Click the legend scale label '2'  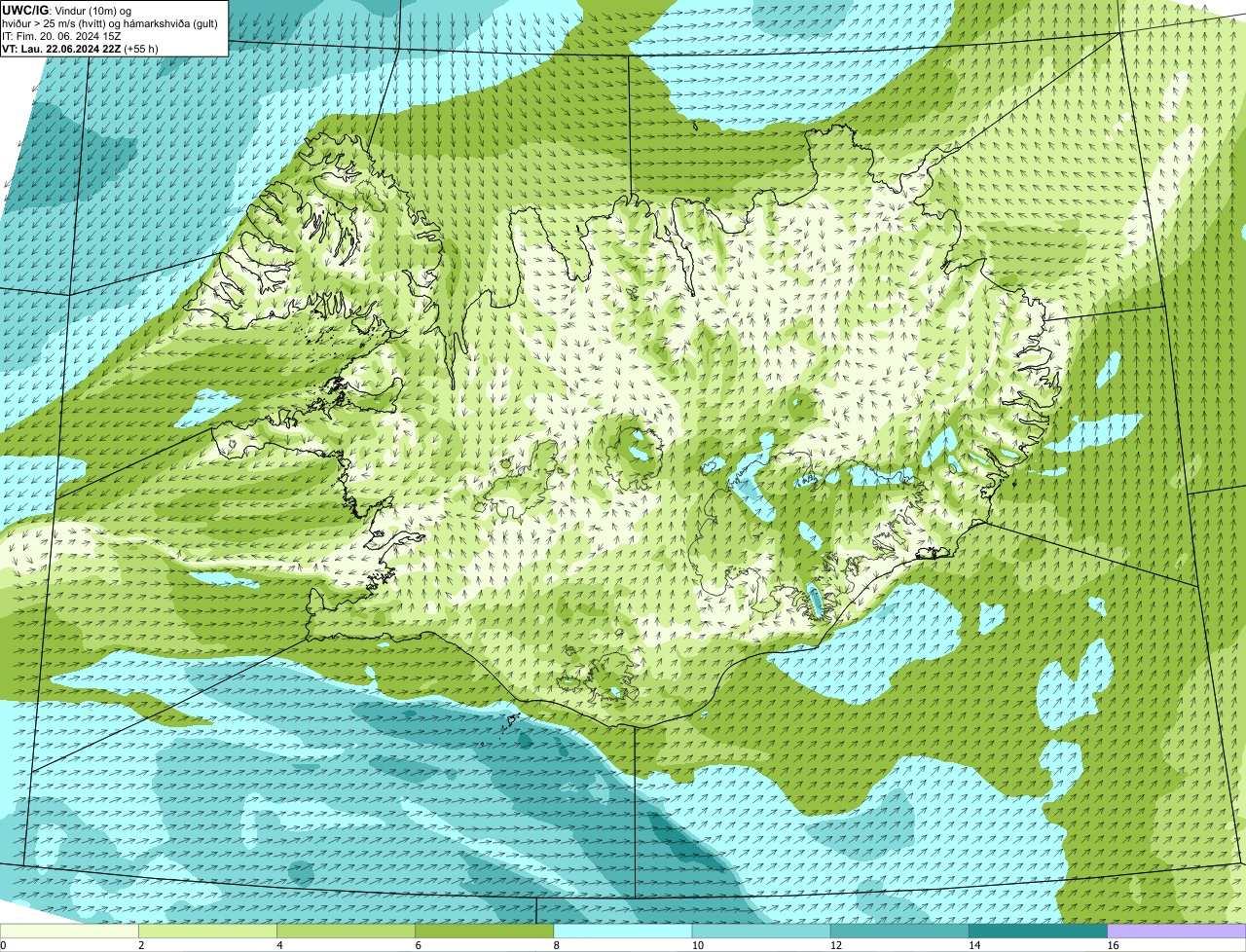click(141, 945)
